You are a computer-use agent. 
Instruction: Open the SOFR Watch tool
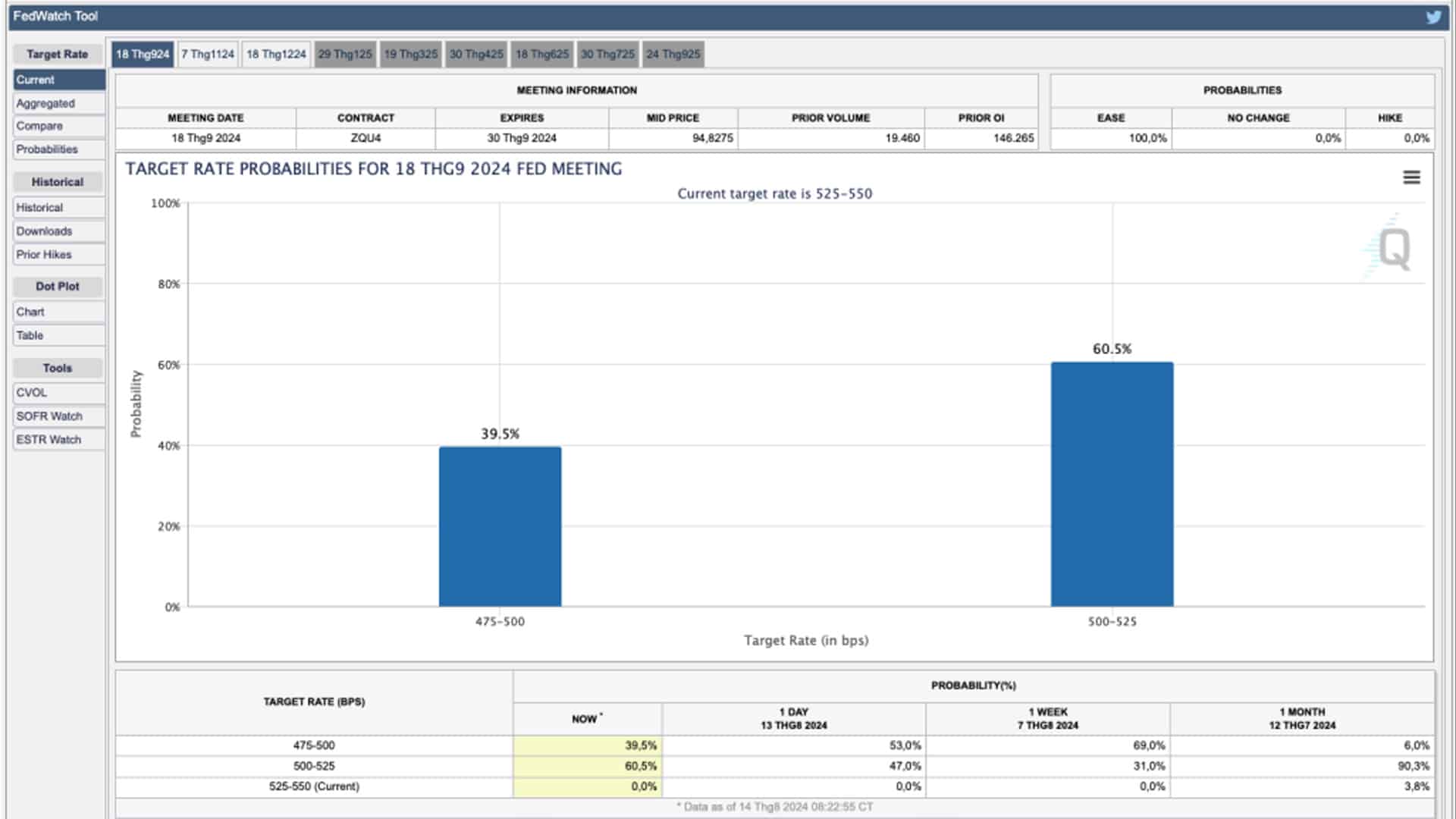59,416
